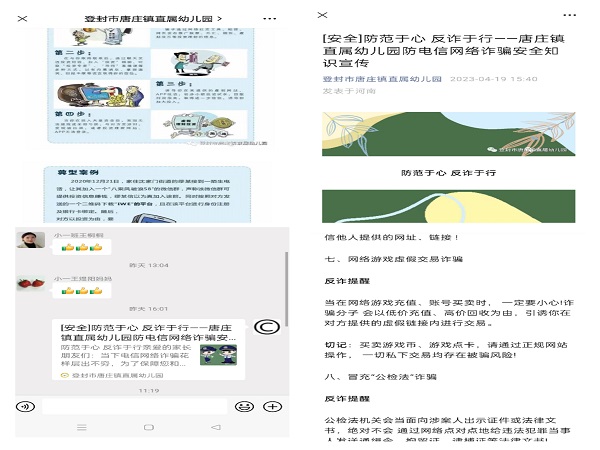
Task: Open thumbs-up message from 小一班王桐桐
Action: pos(82,248)
